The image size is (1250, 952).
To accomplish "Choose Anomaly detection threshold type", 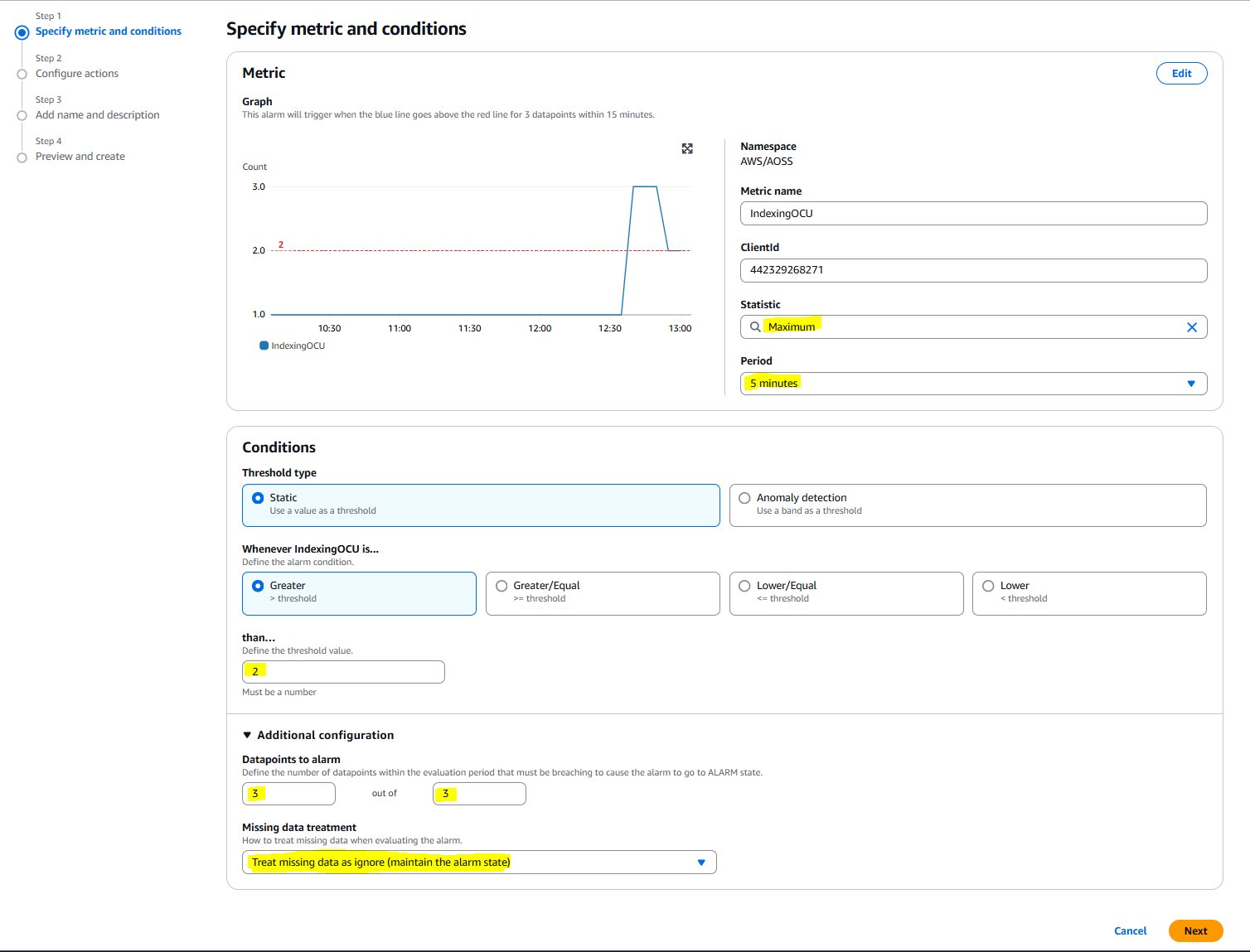I will (744, 498).
